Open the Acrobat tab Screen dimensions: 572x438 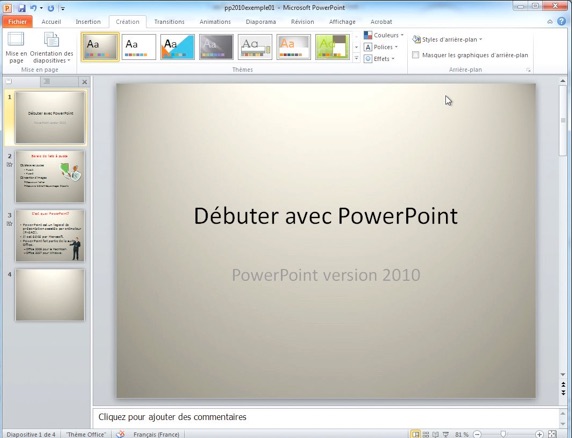point(381,22)
